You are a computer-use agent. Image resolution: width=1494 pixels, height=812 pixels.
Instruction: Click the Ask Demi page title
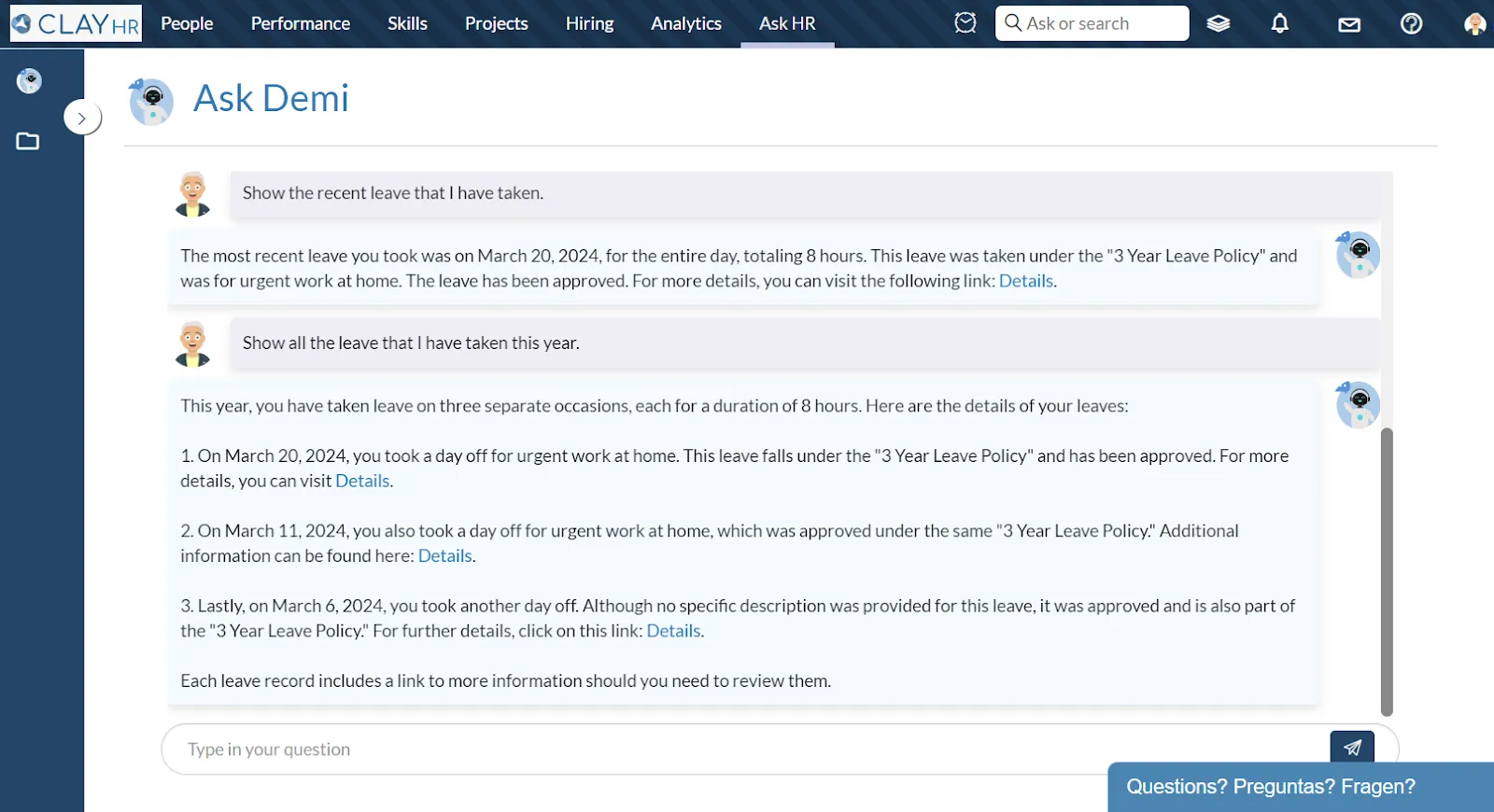tap(271, 98)
